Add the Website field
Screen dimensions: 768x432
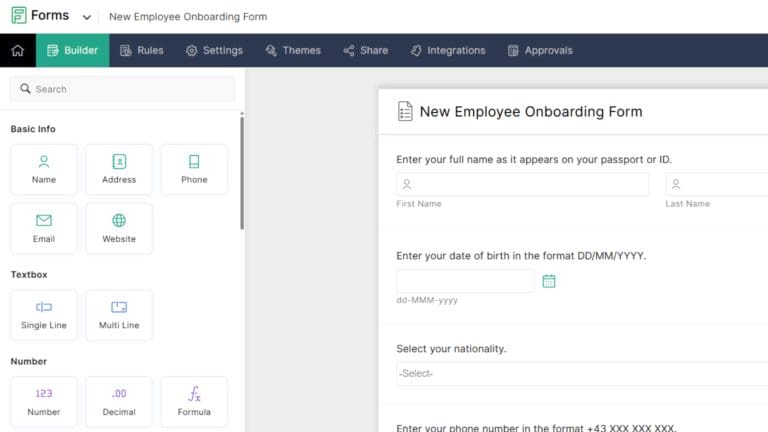[119, 229]
